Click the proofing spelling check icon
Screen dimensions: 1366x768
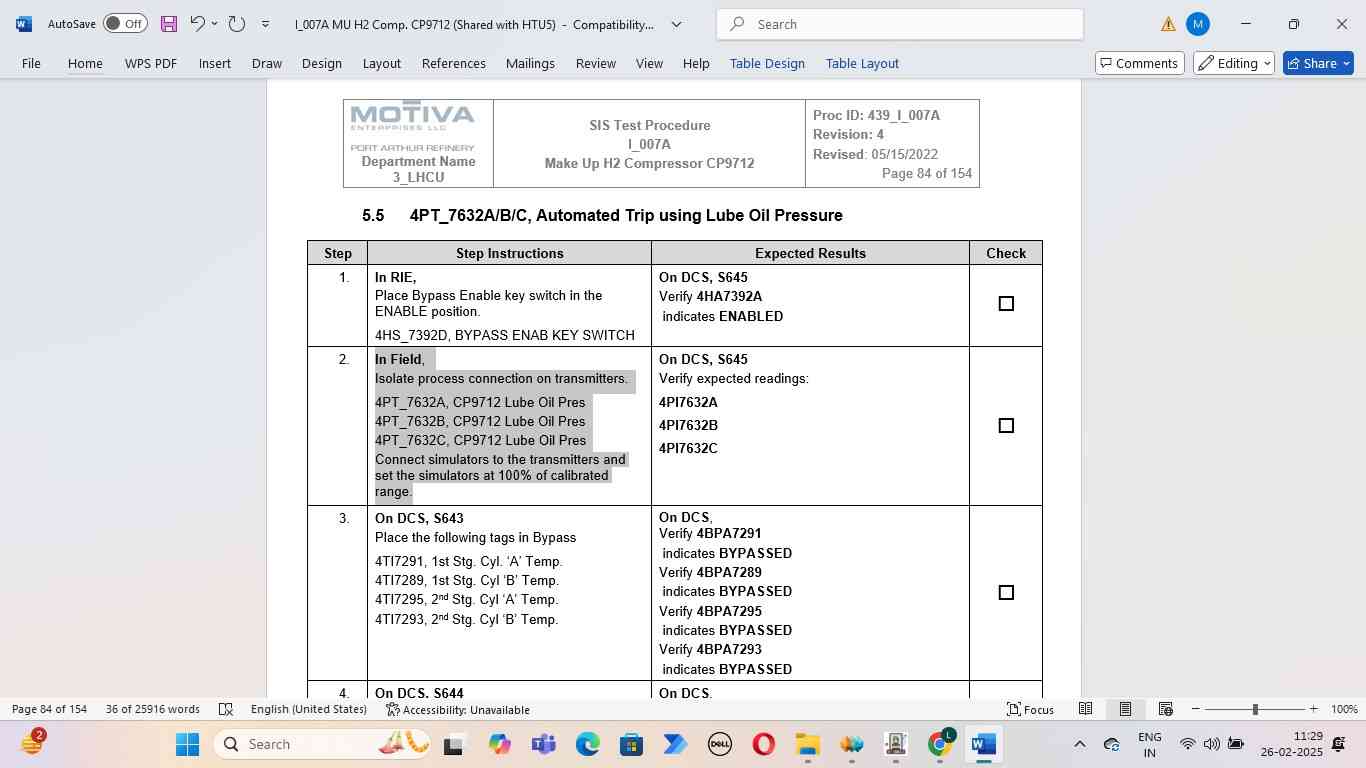[x=226, y=709]
